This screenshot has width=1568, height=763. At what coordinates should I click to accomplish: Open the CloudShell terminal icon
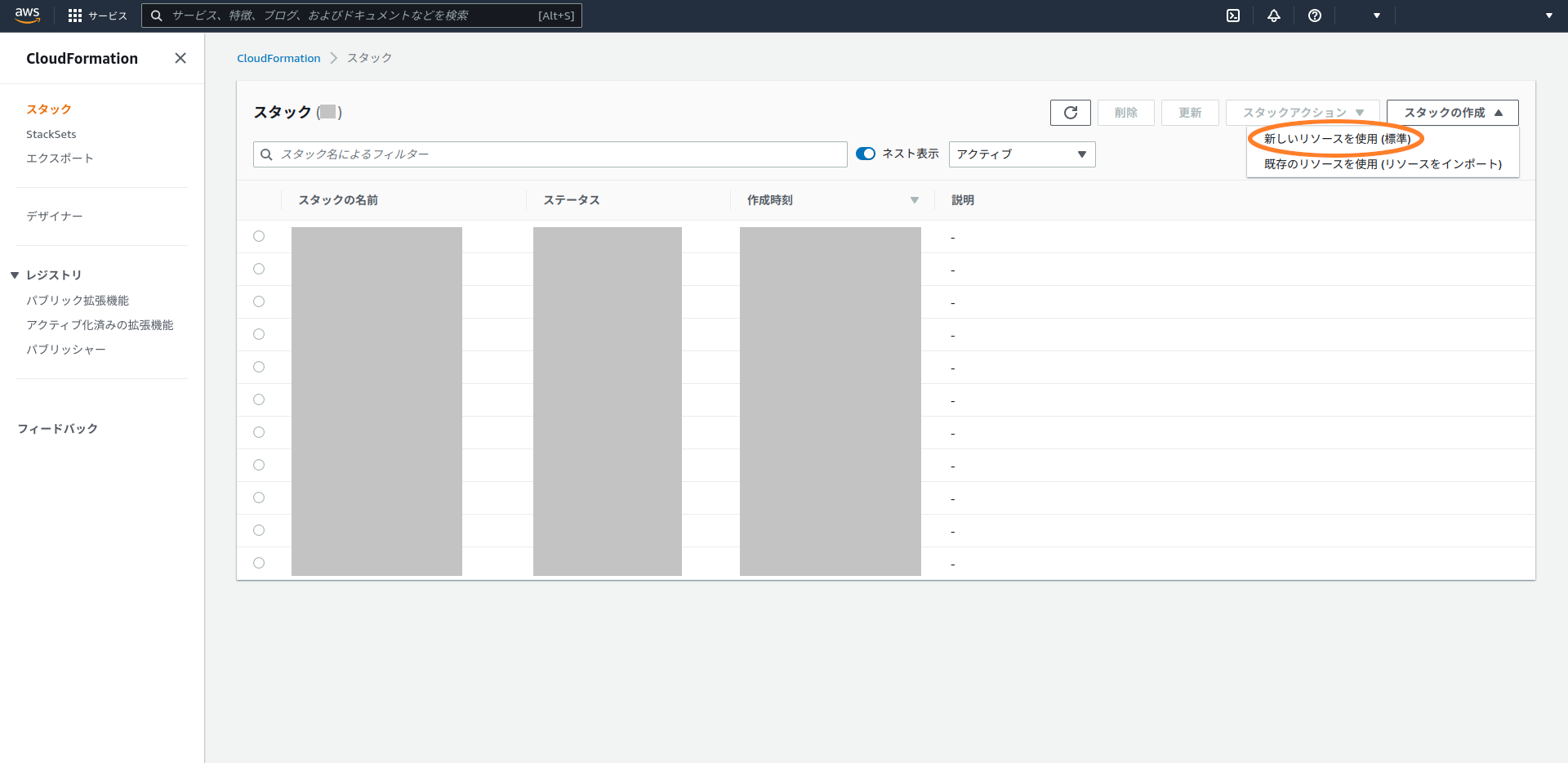pos(1233,16)
